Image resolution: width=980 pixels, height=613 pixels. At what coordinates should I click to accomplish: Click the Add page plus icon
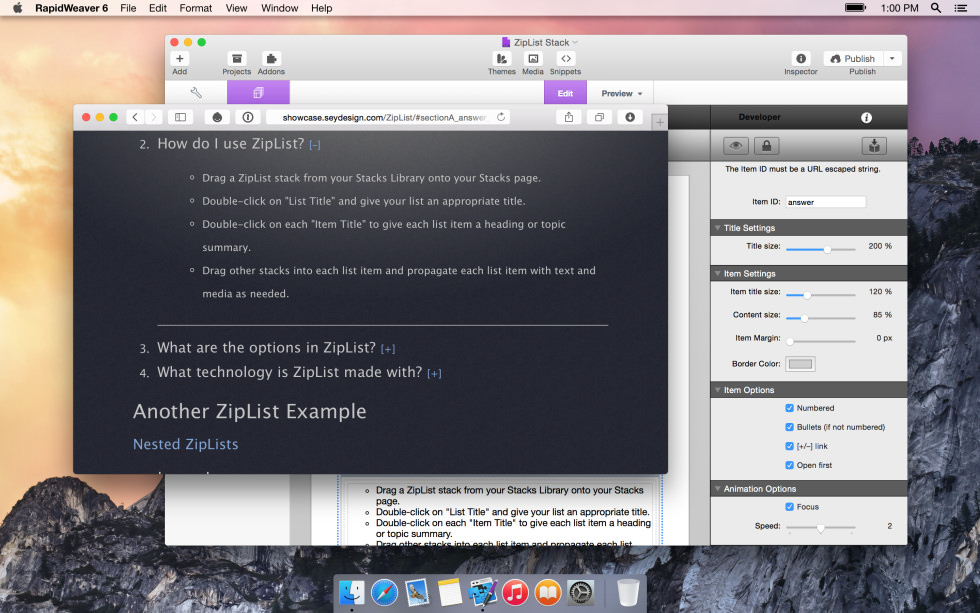click(179, 58)
